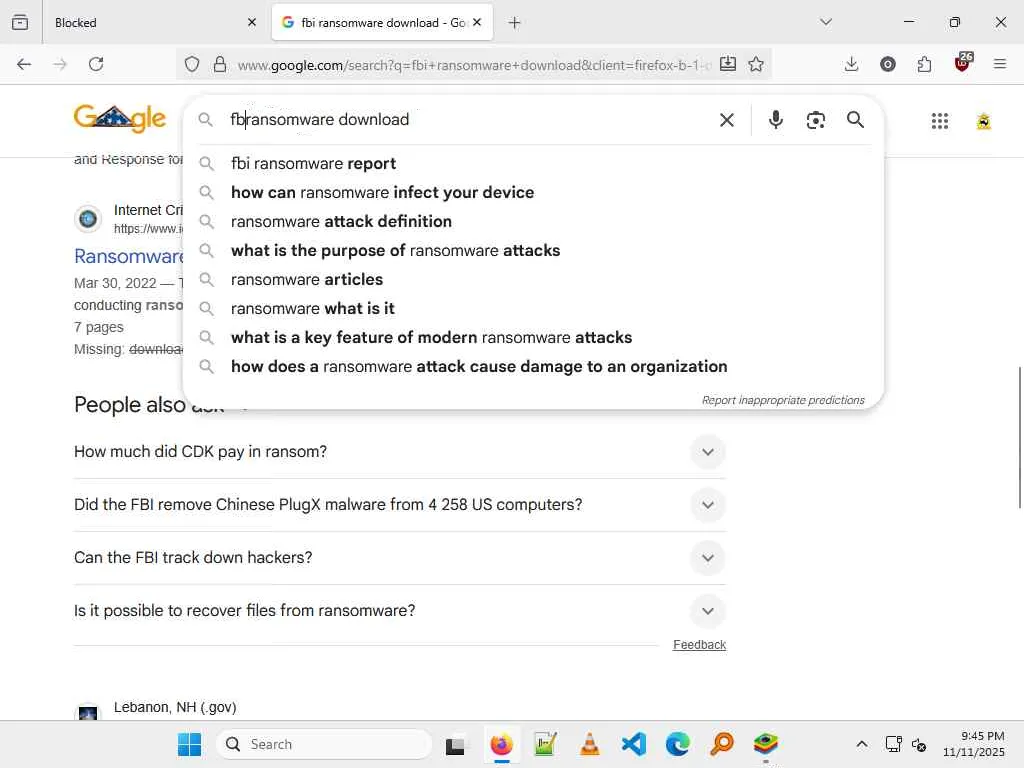1024x768 pixels.
Task: Choose suggestion "ransomware articles"
Action: [306, 280]
